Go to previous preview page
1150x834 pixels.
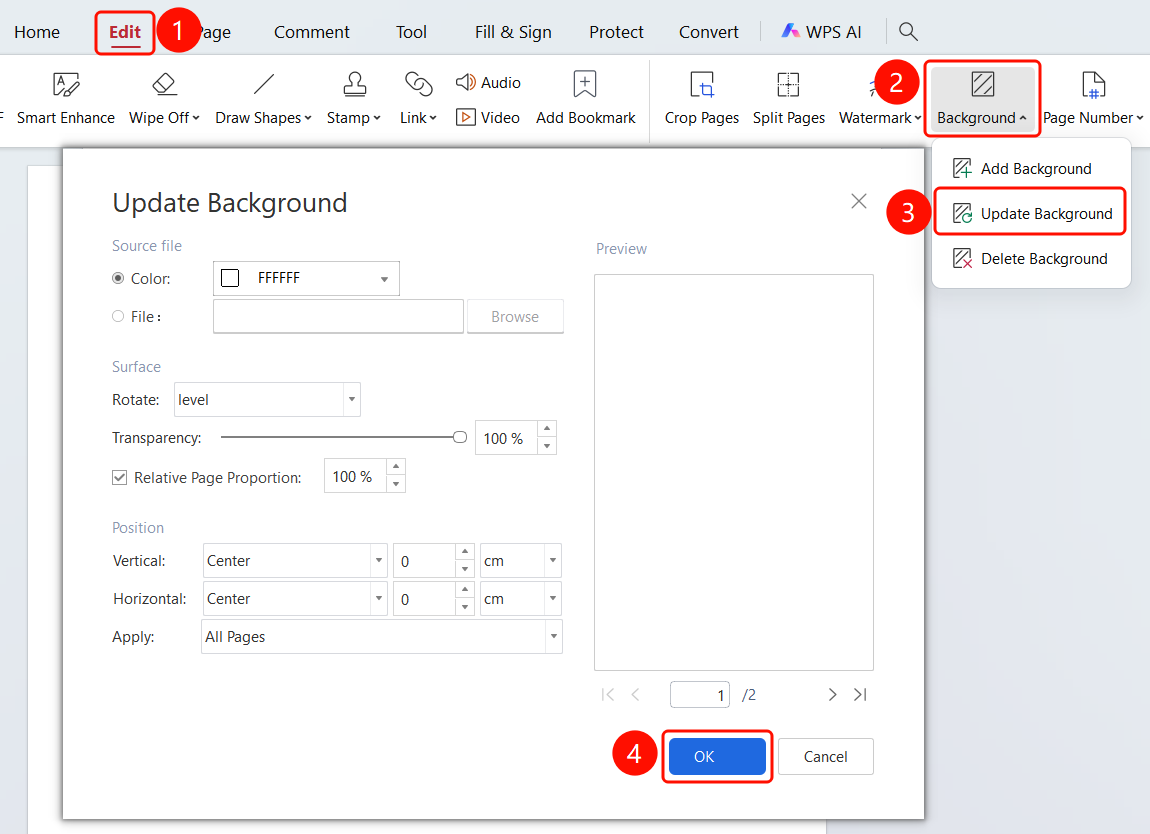coord(635,695)
